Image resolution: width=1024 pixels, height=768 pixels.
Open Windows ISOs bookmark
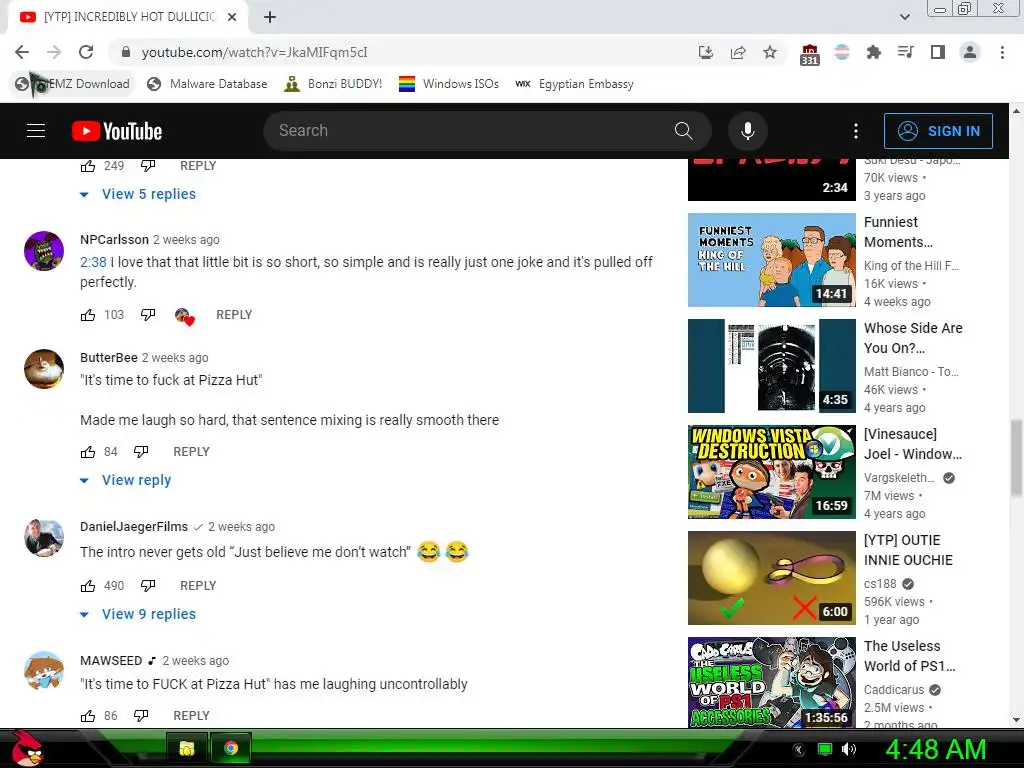pyautogui.click(x=449, y=84)
